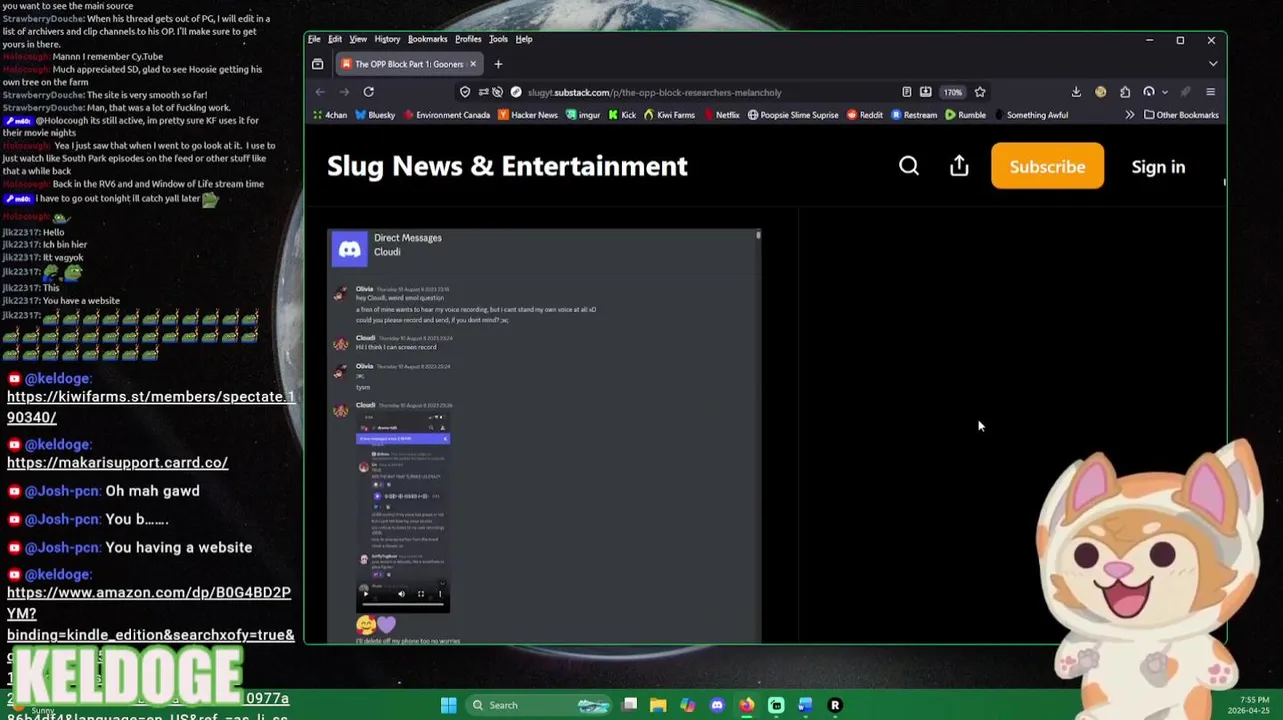Go forward using the browser forward arrow
Viewport: 1283px width, 720px height.
click(344, 92)
